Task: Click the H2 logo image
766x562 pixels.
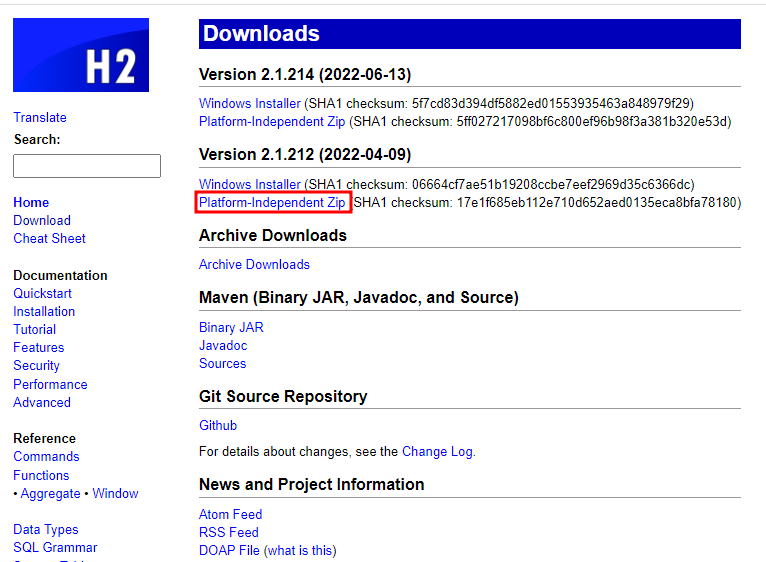Action: 81,55
